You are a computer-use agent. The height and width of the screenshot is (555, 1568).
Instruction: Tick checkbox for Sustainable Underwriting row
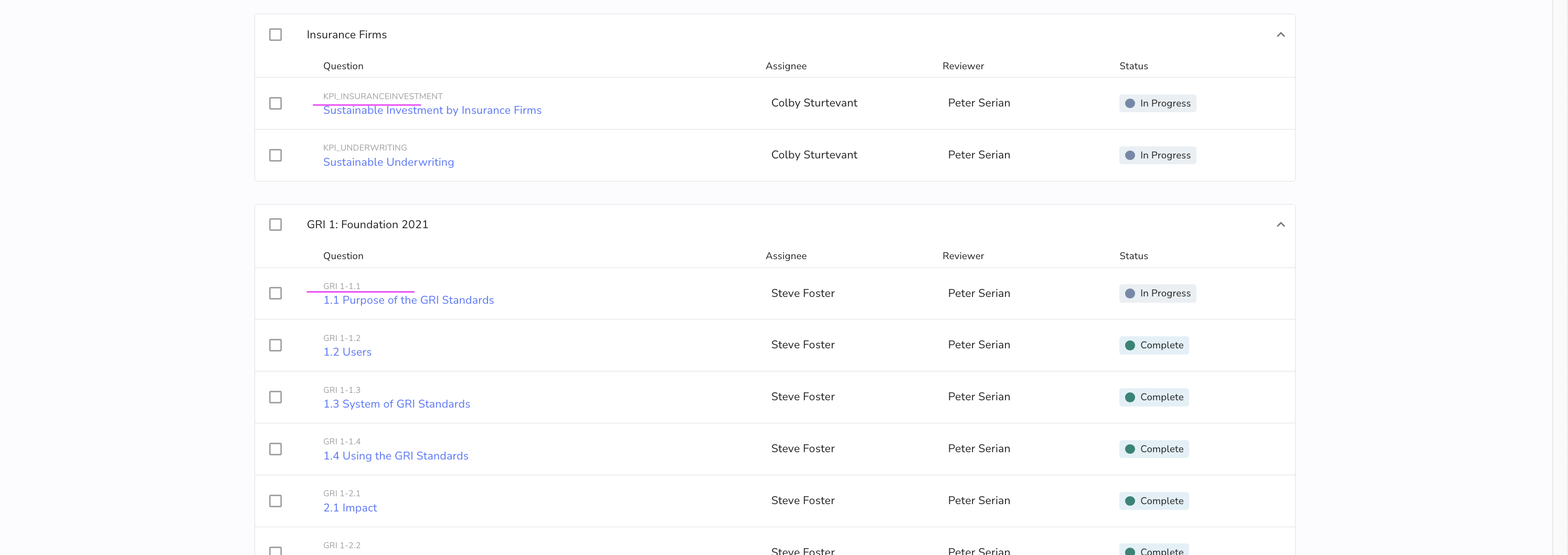[x=275, y=155]
